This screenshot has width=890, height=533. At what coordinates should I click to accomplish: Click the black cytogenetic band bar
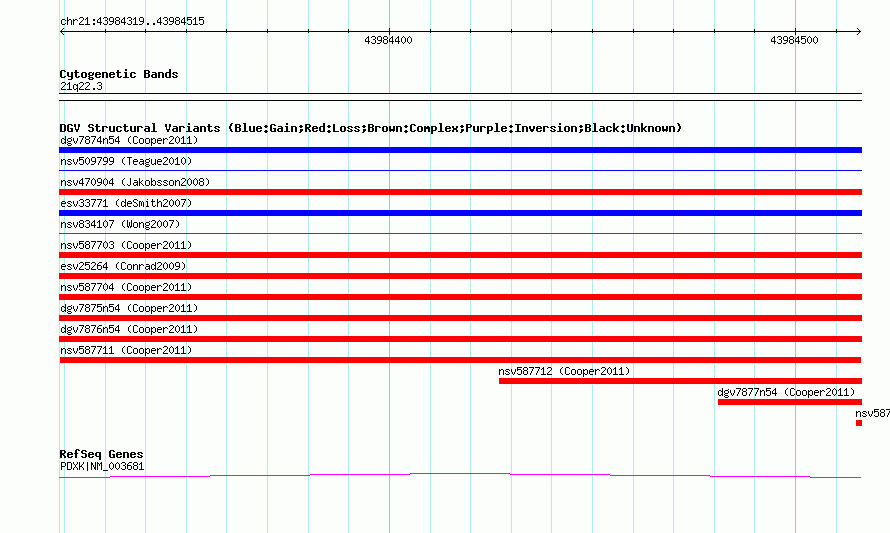pyautogui.click(x=460, y=97)
